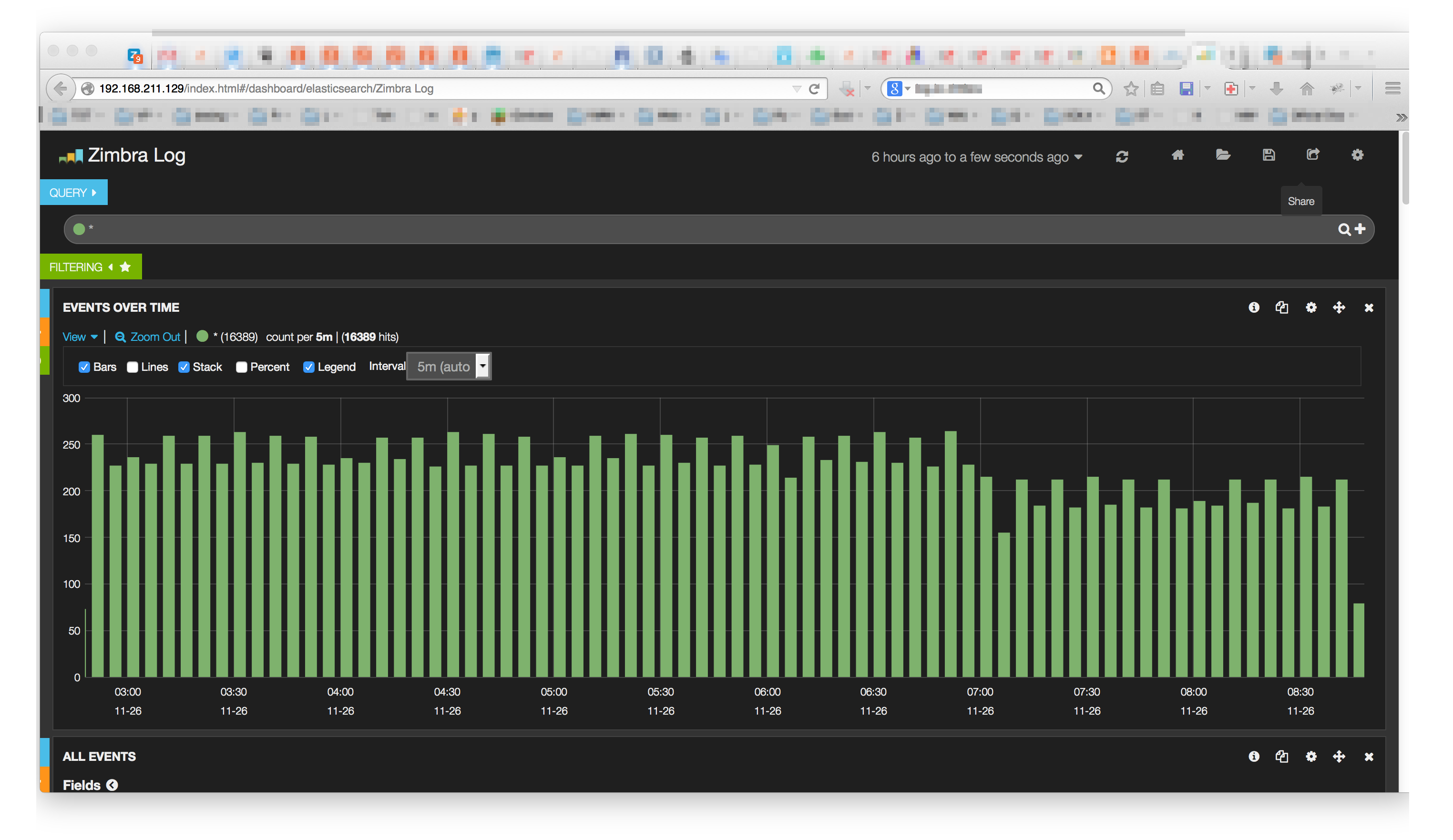Screen dimensions: 1453x840
Task: Click the site identity globe icon
Action: (88, 89)
